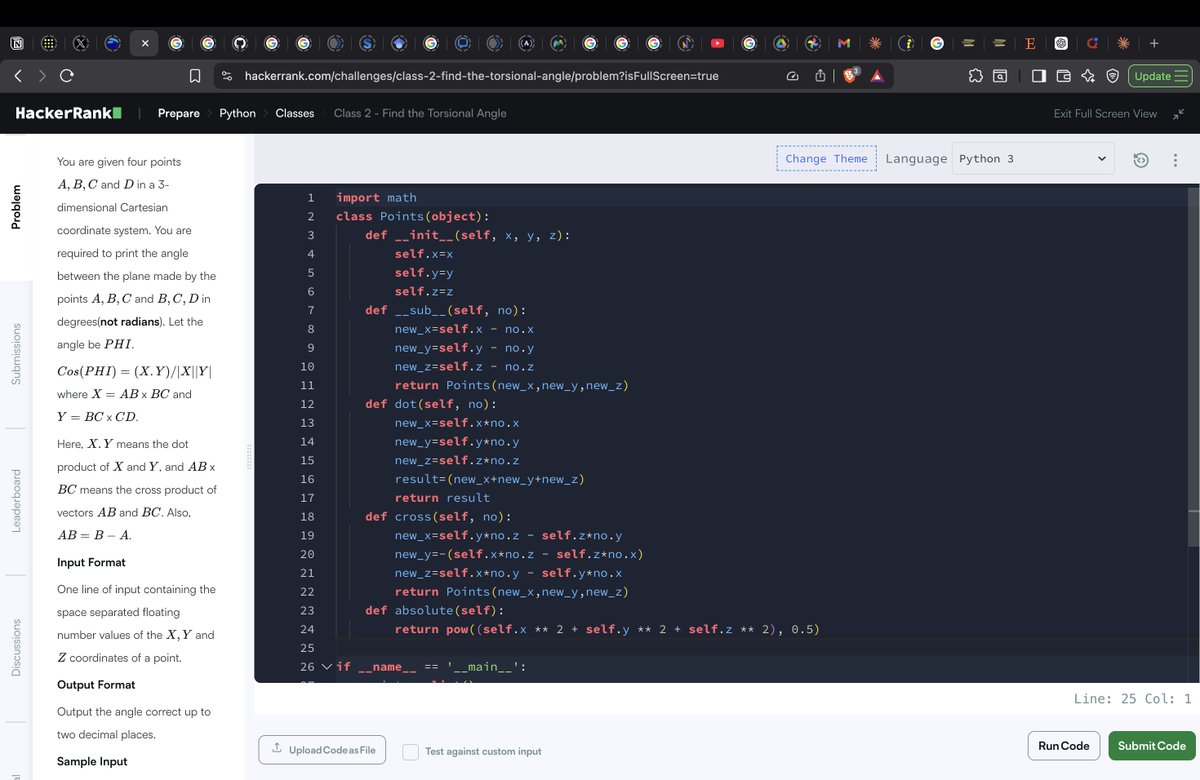Click 'import math' on line 1
Viewport: 1200px width, 780px height.
tap(376, 198)
